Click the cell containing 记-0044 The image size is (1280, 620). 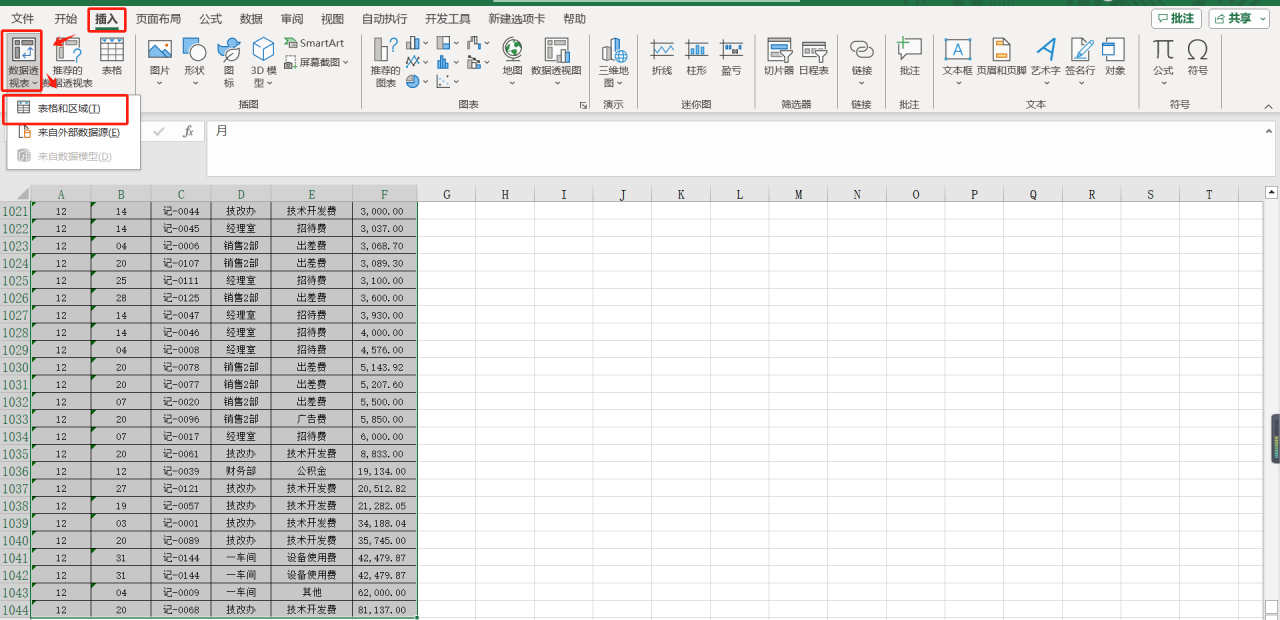pos(181,212)
